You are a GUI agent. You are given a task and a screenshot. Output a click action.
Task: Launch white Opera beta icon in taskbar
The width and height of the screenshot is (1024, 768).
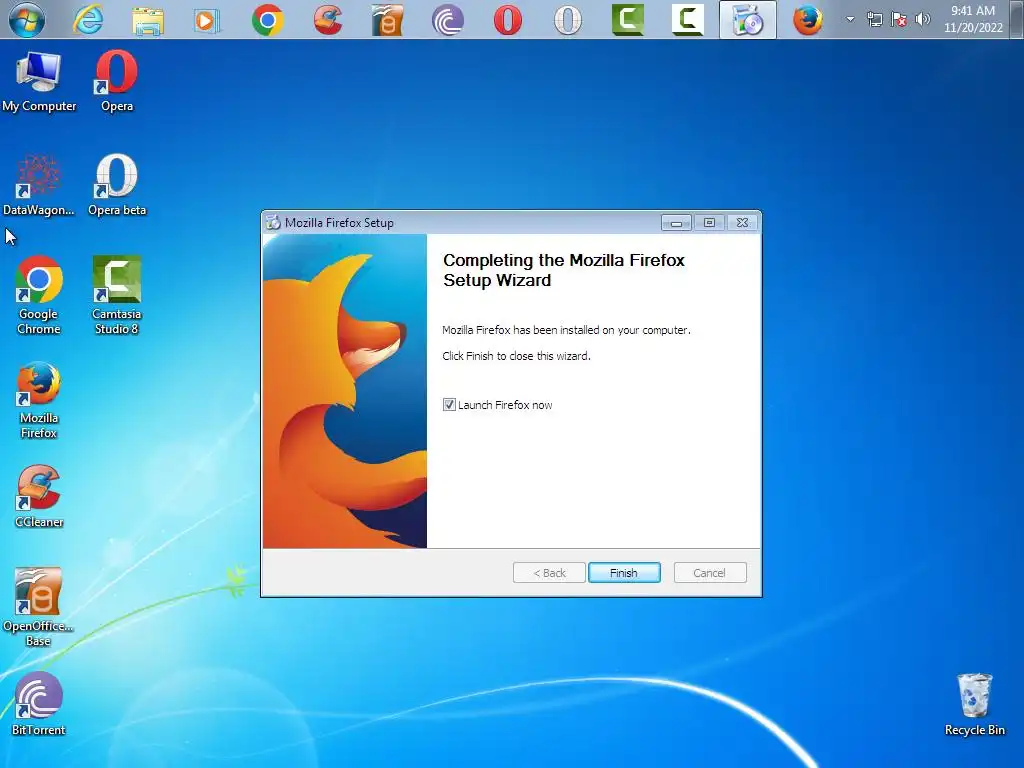pos(568,20)
